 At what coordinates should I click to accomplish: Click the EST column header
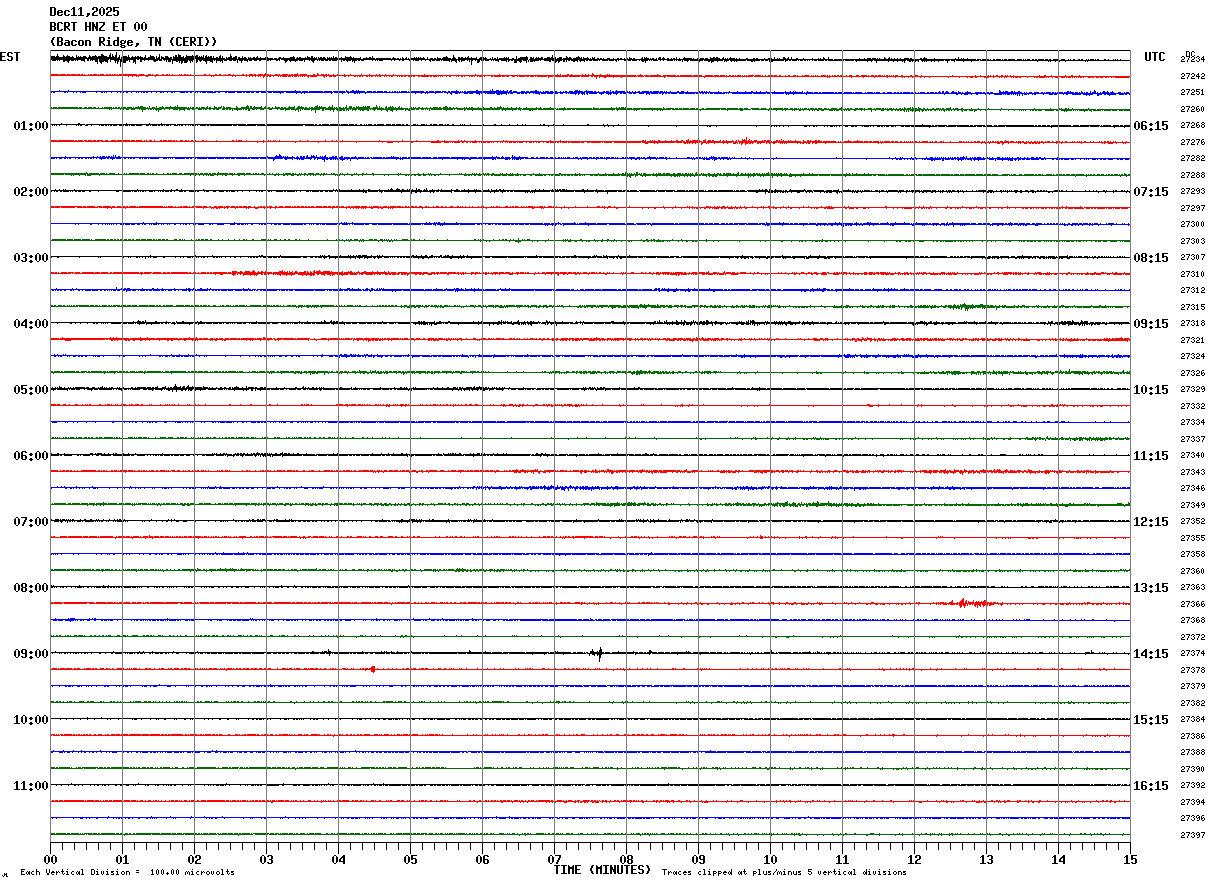click(x=10, y=57)
